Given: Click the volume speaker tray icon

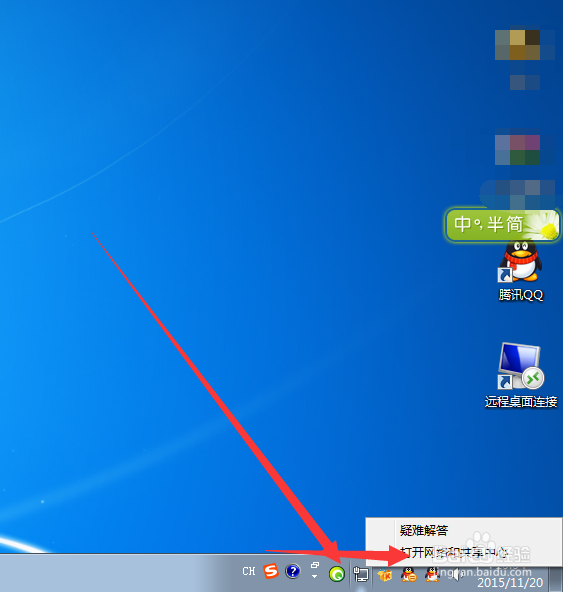Looking at the screenshot, I should coord(456,574).
